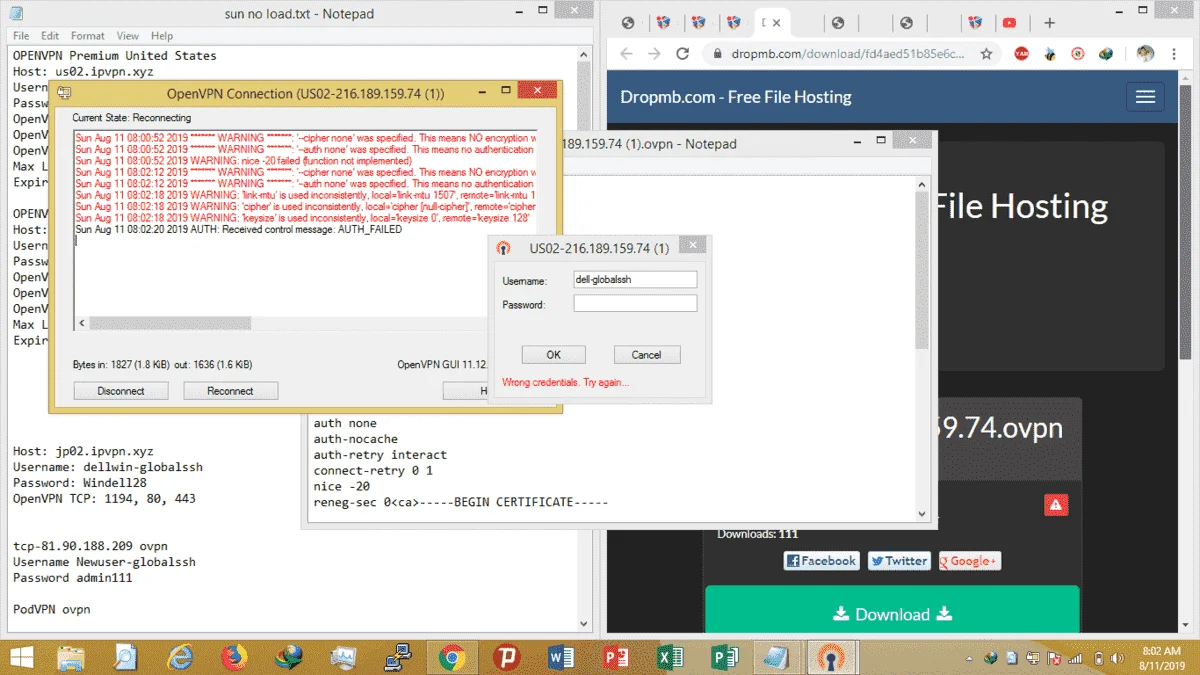The height and width of the screenshot is (675, 1200).
Task: Open Dropmb hamburger menu
Action: coord(1146,97)
